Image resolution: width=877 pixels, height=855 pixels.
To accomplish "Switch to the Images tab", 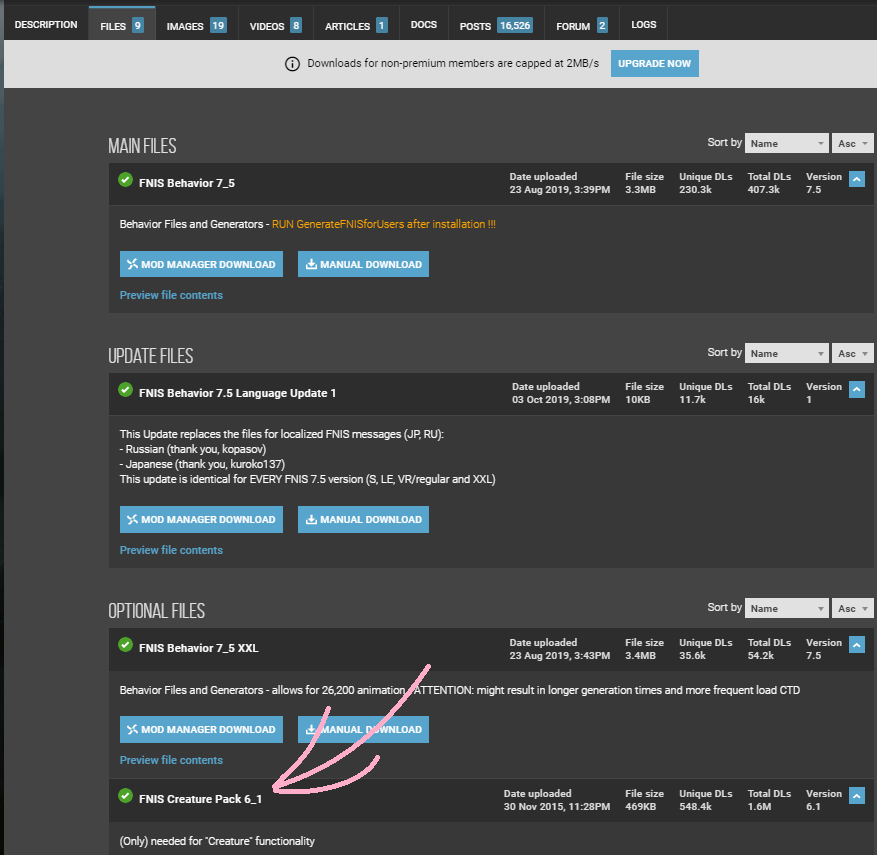I will point(196,25).
